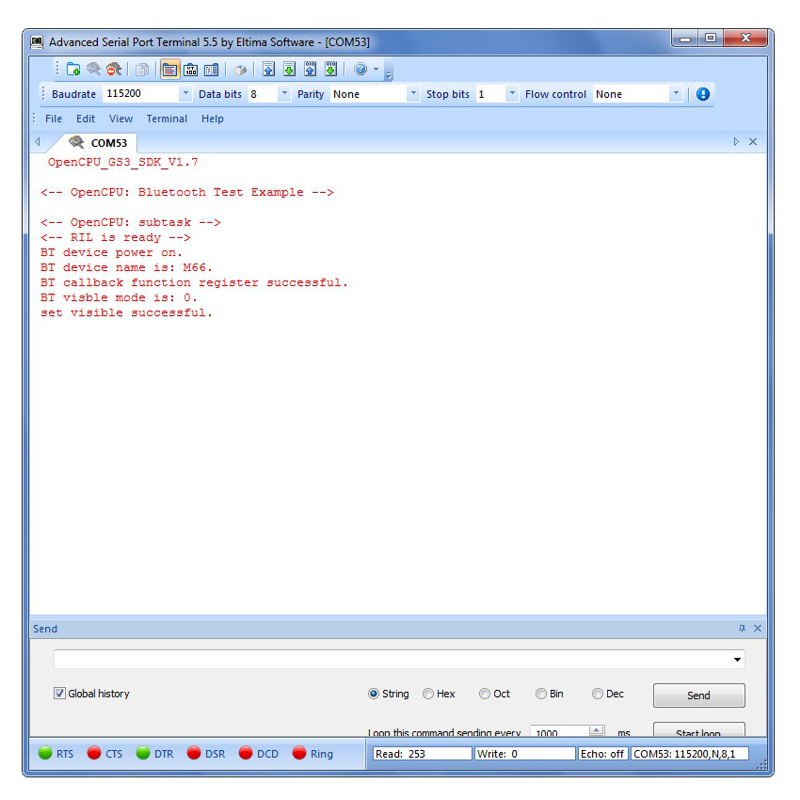Click the binary blue up-arrow file icon

pyautogui.click(x=310, y=69)
